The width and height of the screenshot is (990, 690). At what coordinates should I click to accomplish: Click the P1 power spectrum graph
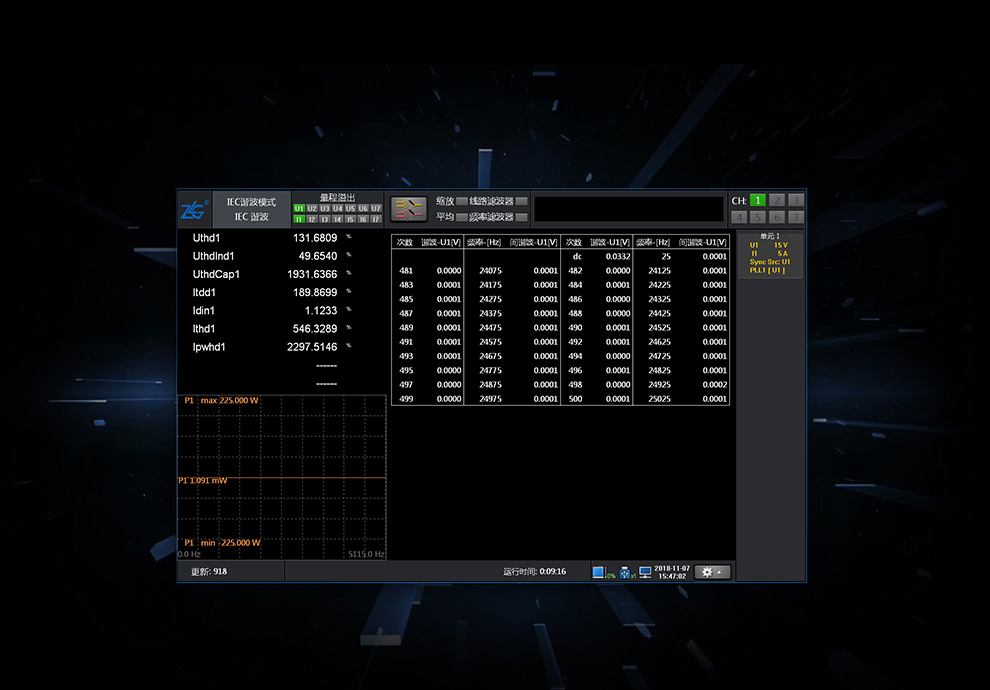click(x=282, y=477)
